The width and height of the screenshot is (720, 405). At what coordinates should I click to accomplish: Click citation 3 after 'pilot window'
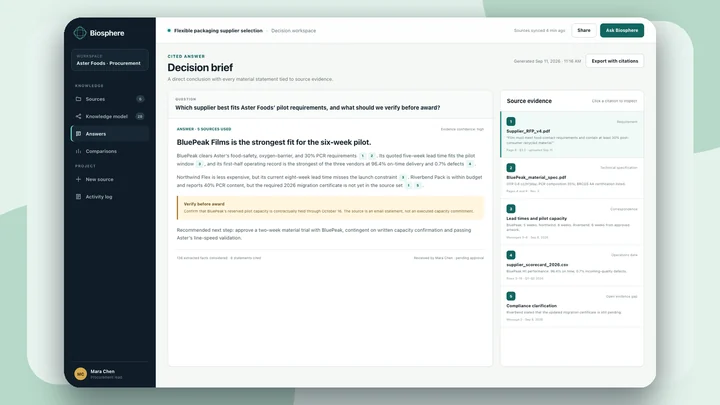click(x=199, y=164)
